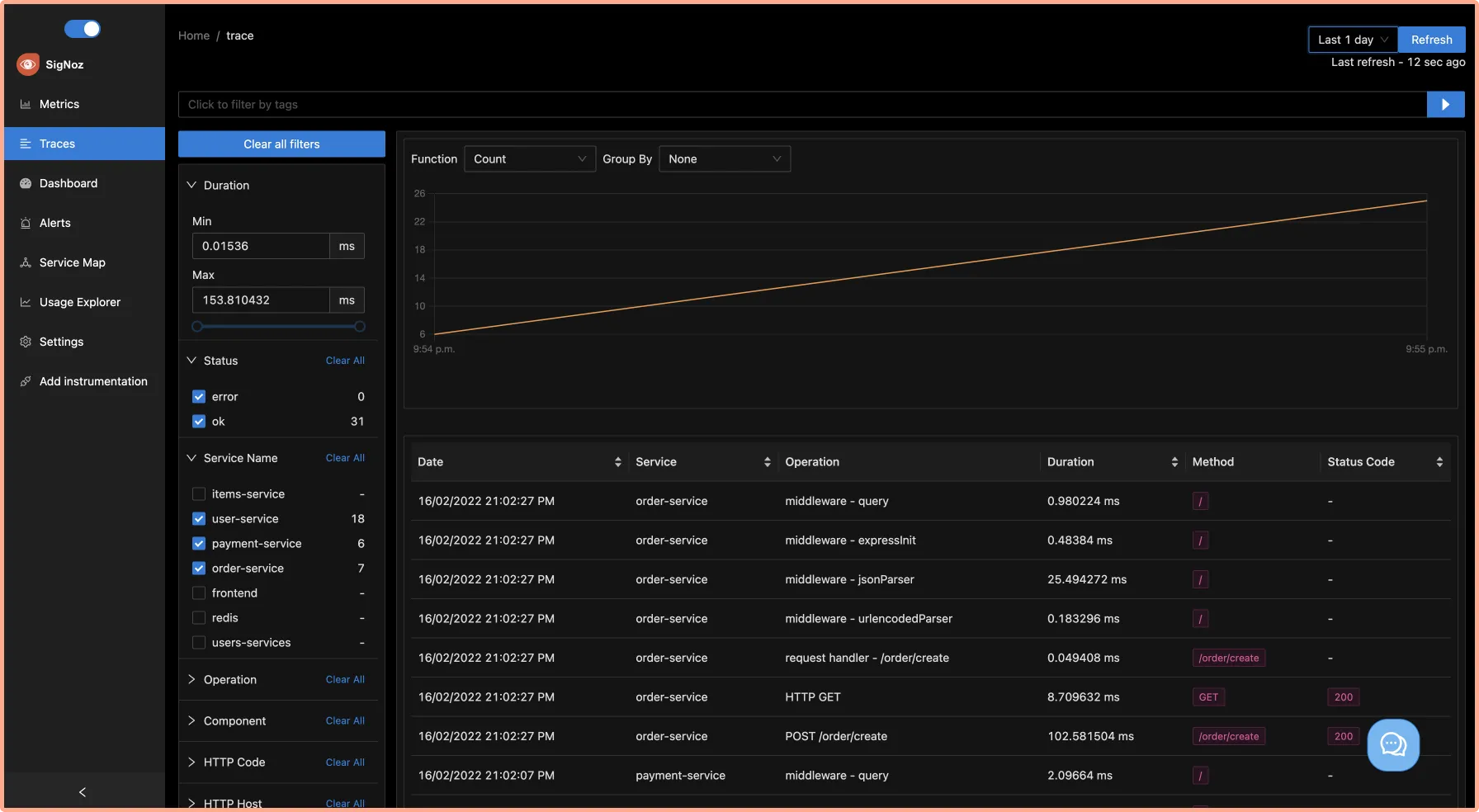Click the Settings gear icon

[x=26, y=342]
